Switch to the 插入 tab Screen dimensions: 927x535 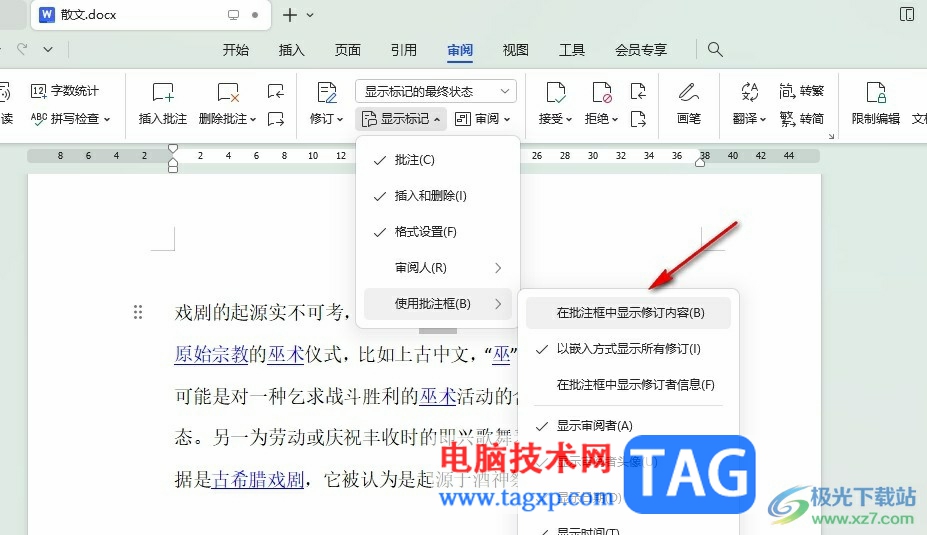point(291,50)
